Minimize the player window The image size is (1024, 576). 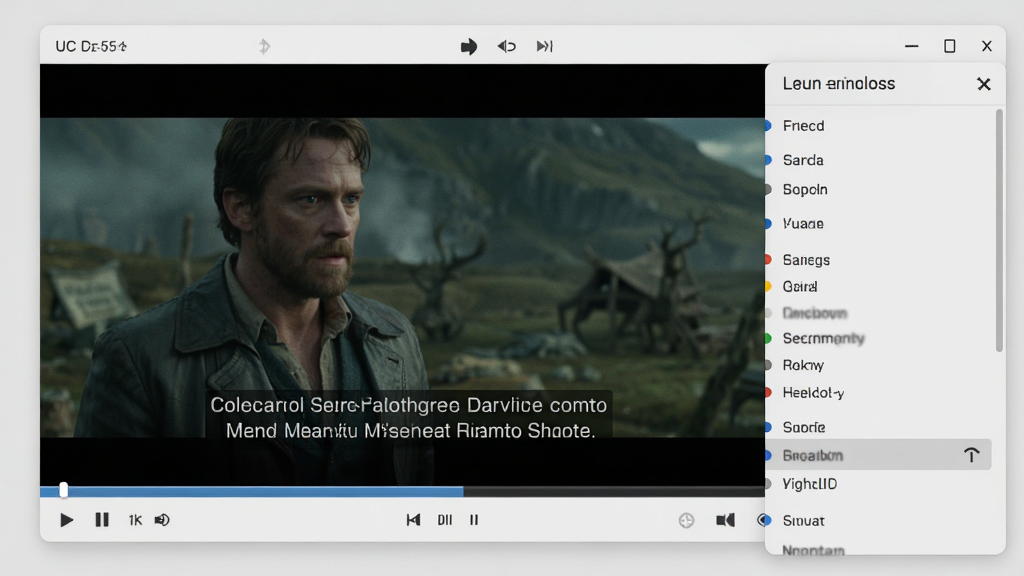912,46
